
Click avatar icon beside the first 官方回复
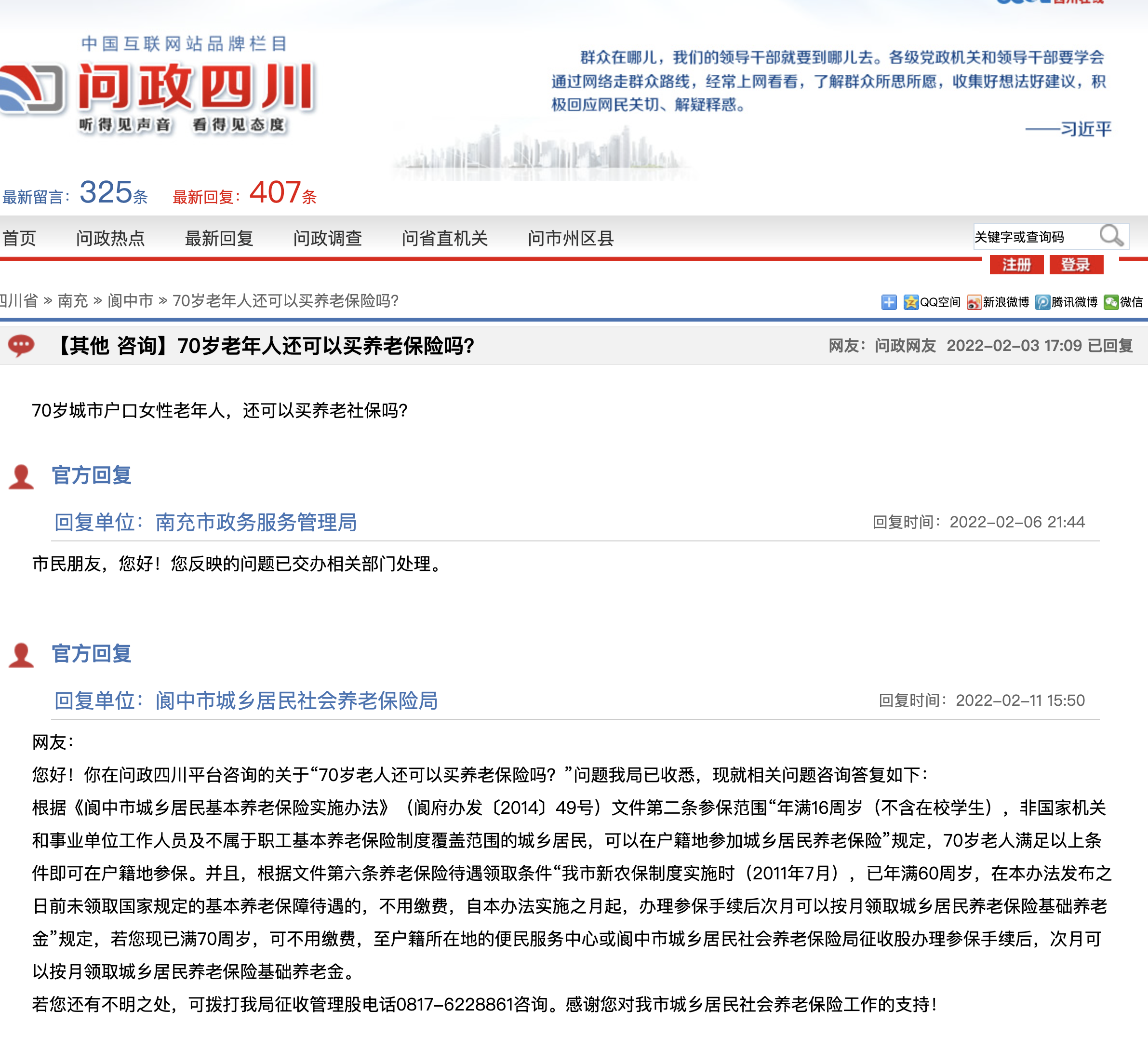pos(22,477)
